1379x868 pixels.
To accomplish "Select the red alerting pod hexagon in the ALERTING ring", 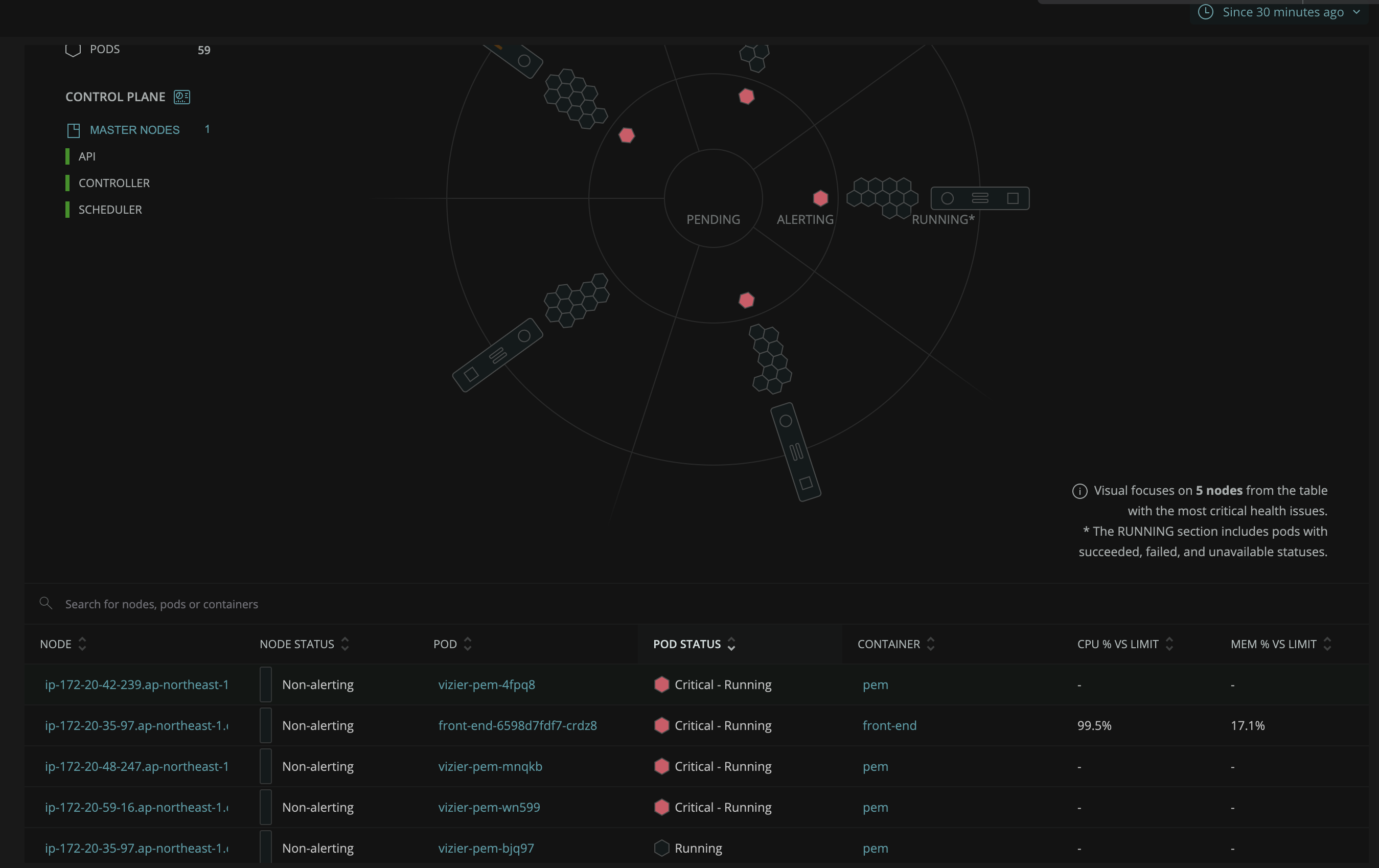I will 820,198.
